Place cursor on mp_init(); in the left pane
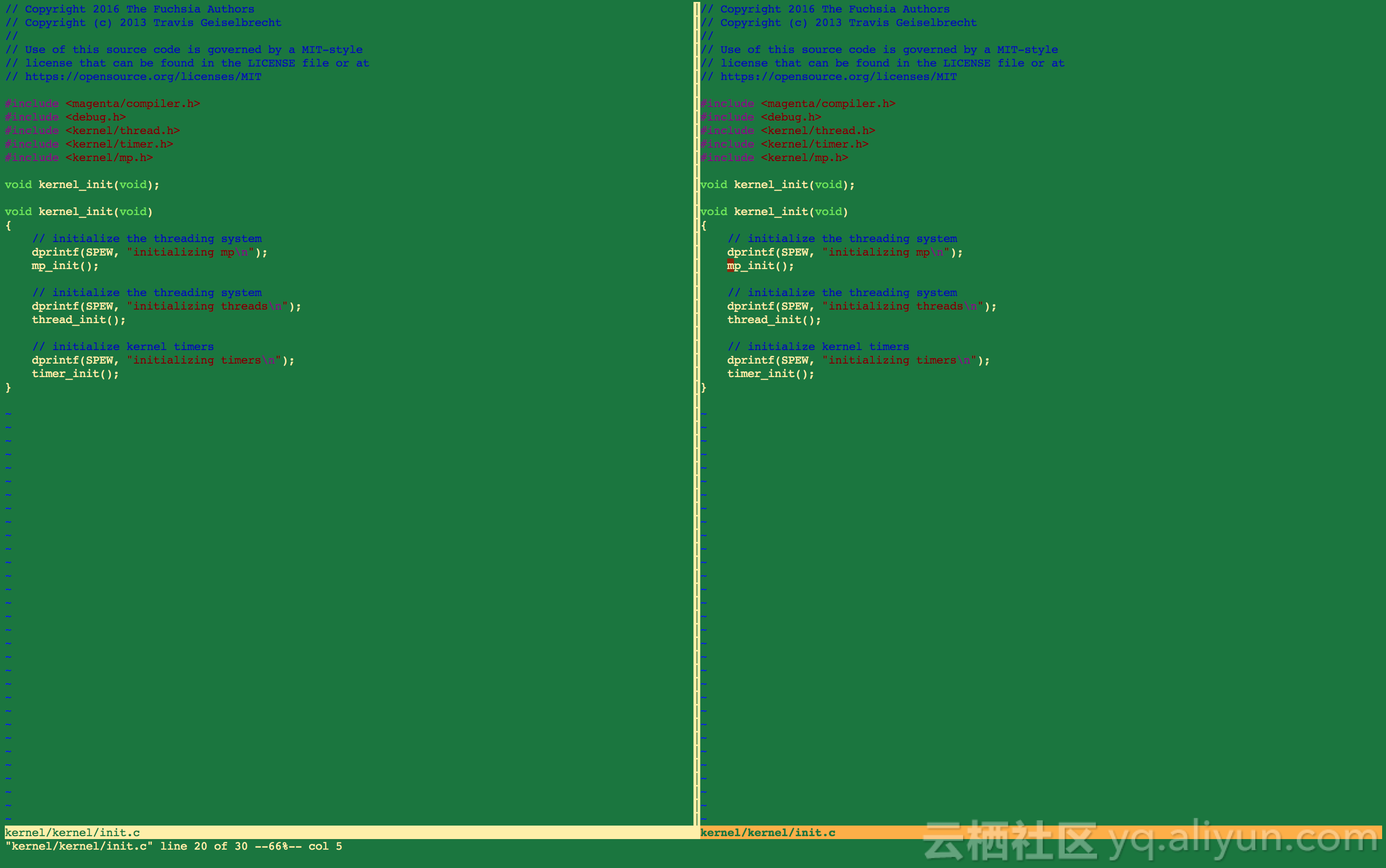This screenshot has height=868, width=1386. point(65,266)
